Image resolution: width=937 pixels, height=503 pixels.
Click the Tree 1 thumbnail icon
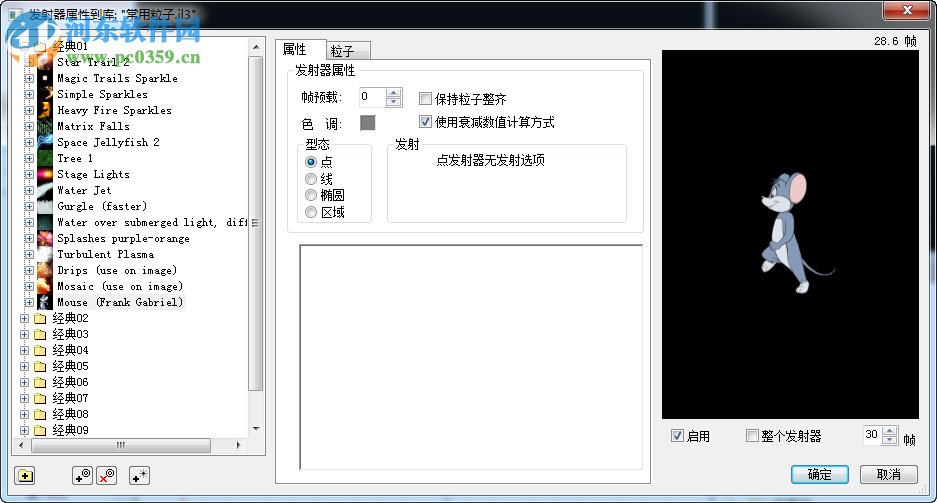coord(45,158)
